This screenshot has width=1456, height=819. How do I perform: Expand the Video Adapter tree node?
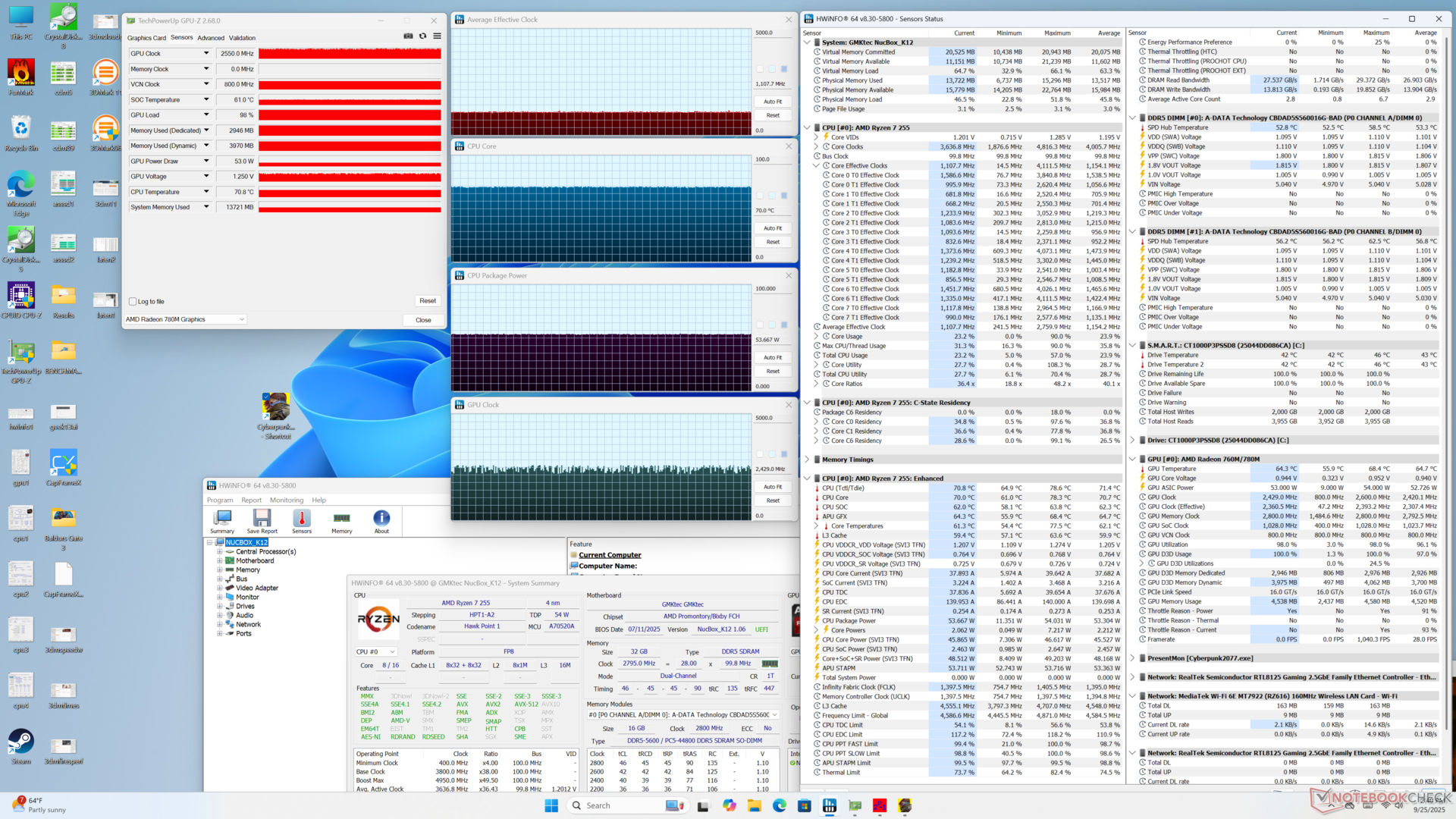[220, 588]
